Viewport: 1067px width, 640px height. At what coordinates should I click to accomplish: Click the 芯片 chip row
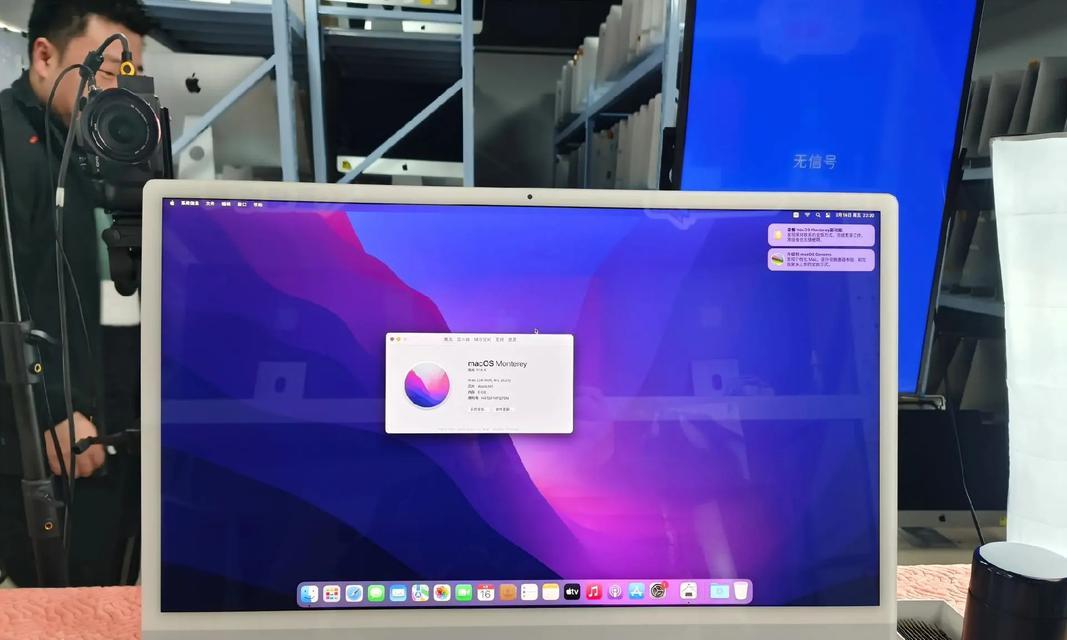[480, 386]
